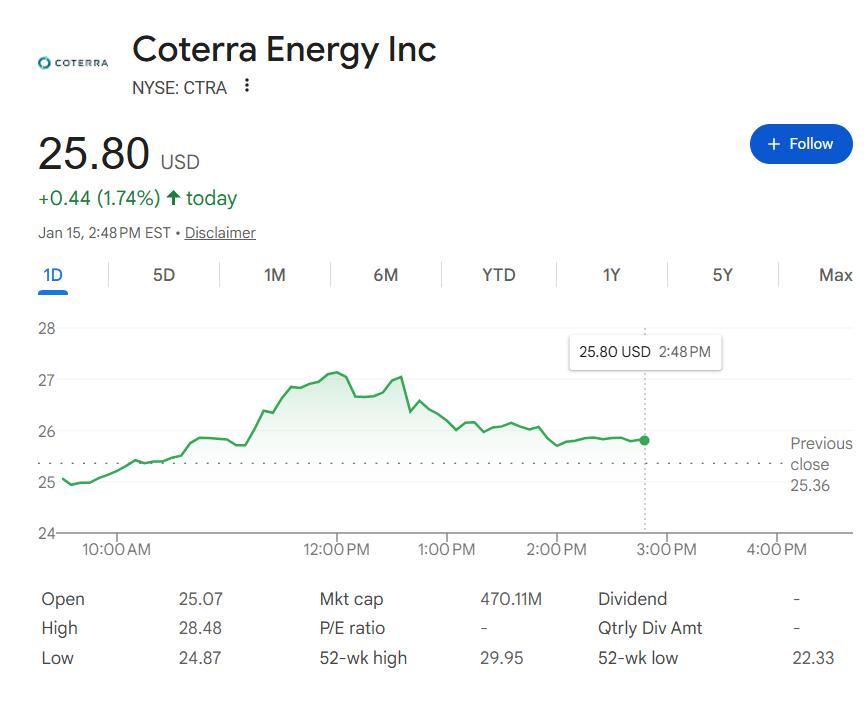Select the 1D time range tab
866x703 pixels.
(53, 275)
